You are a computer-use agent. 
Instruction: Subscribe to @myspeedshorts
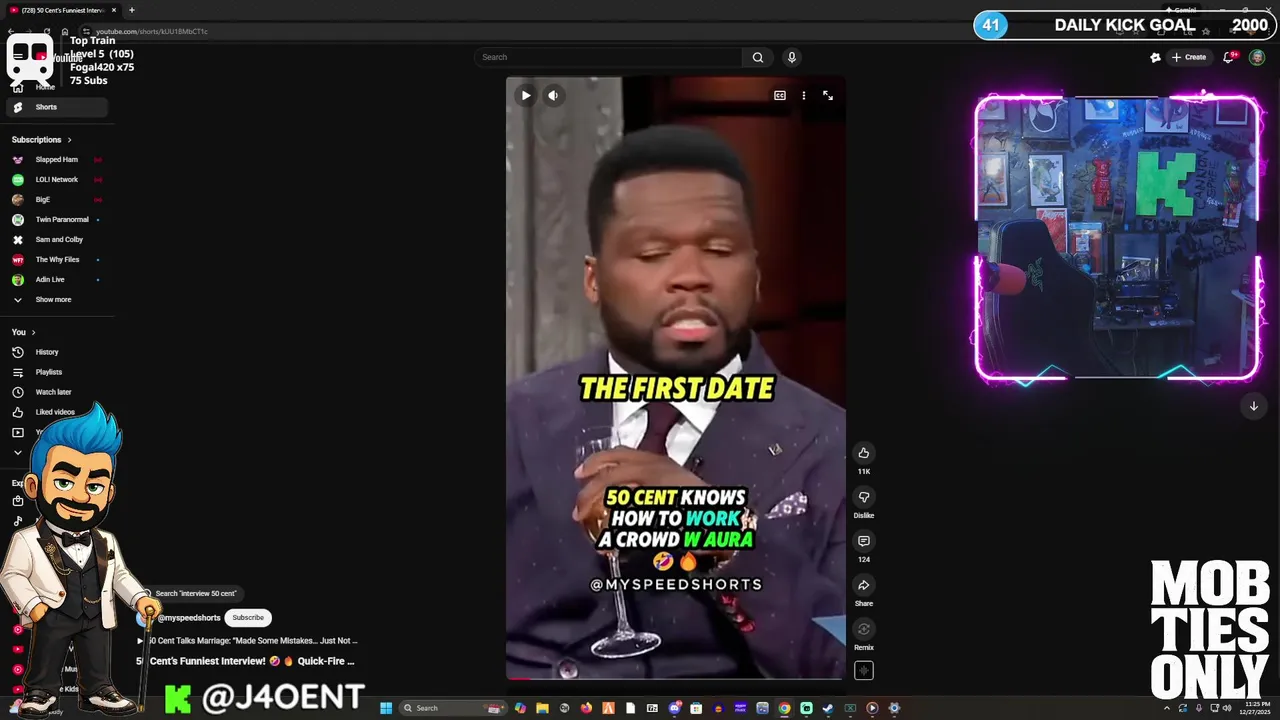248,618
